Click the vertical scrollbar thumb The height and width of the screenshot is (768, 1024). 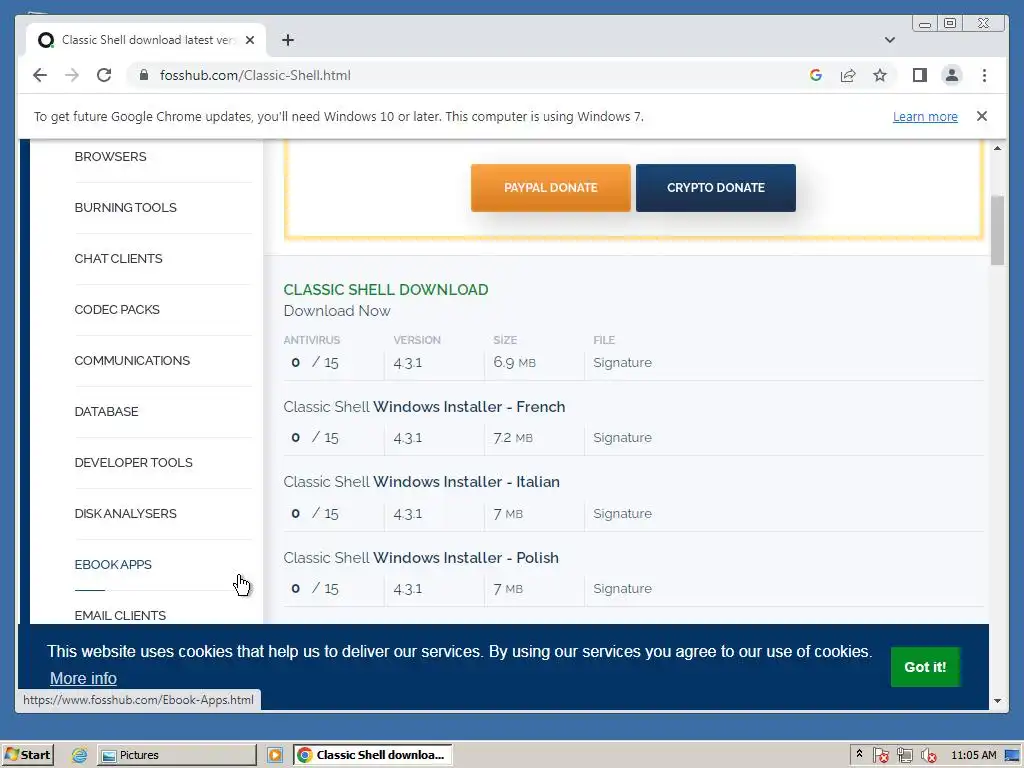pos(997,230)
